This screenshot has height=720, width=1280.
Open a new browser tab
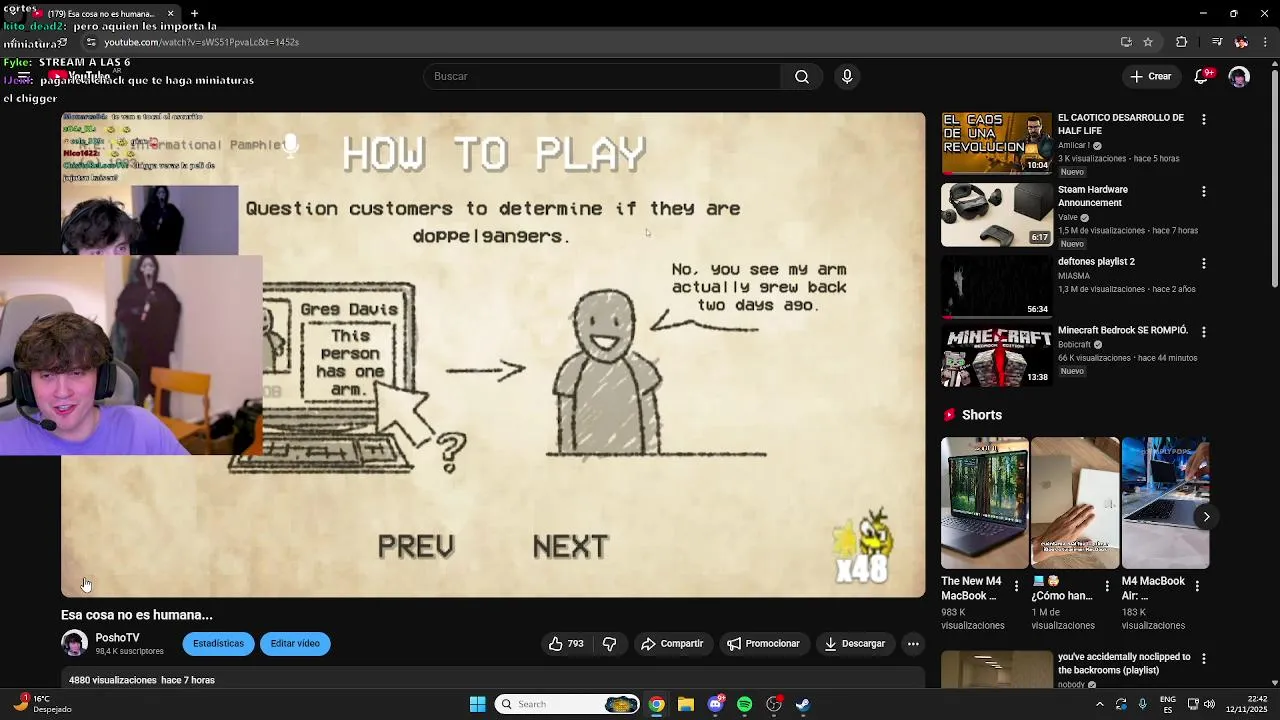(x=194, y=14)
